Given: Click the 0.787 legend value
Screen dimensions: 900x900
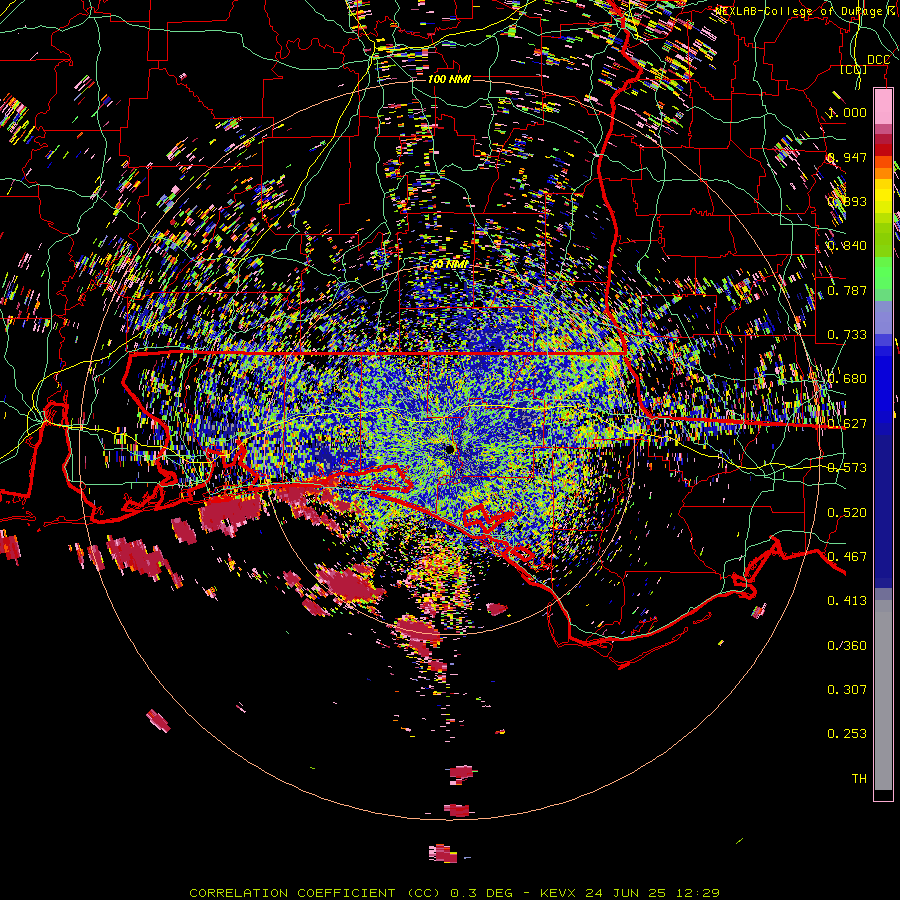Looking at the screenshot, I should click(x=847, y=290).
